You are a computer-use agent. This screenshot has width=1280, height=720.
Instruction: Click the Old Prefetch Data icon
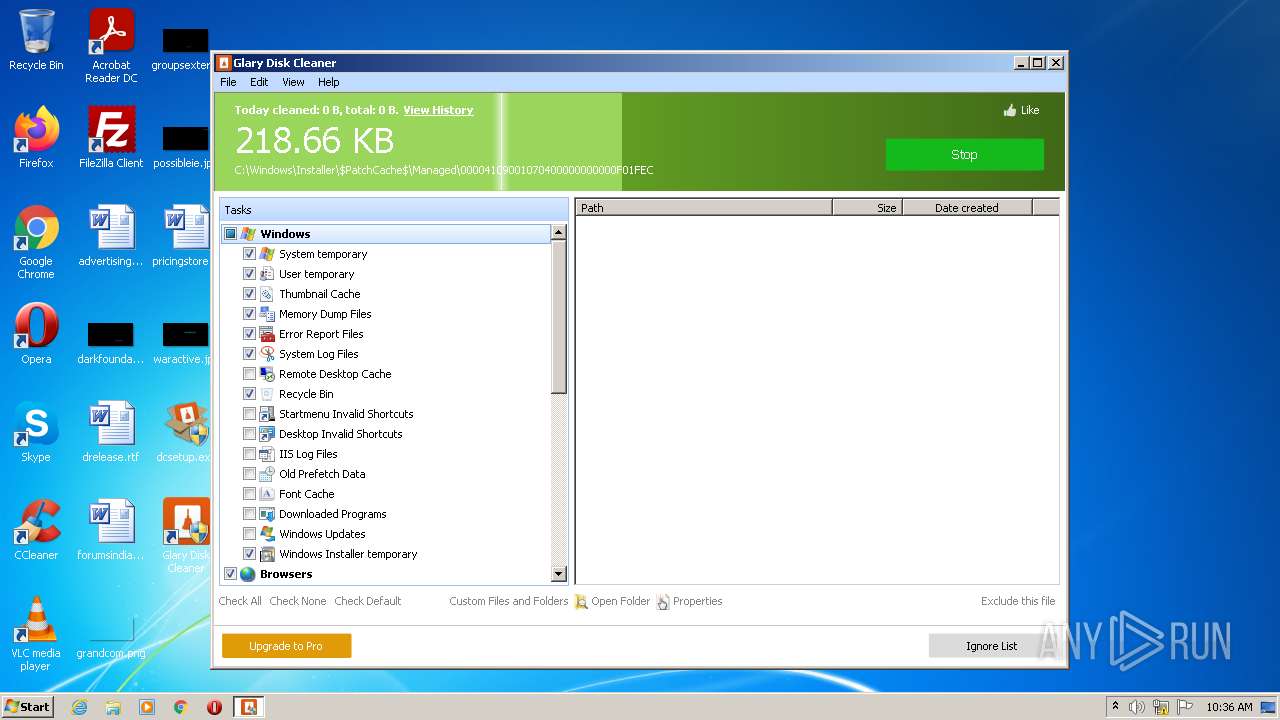(x=267, y=474)
